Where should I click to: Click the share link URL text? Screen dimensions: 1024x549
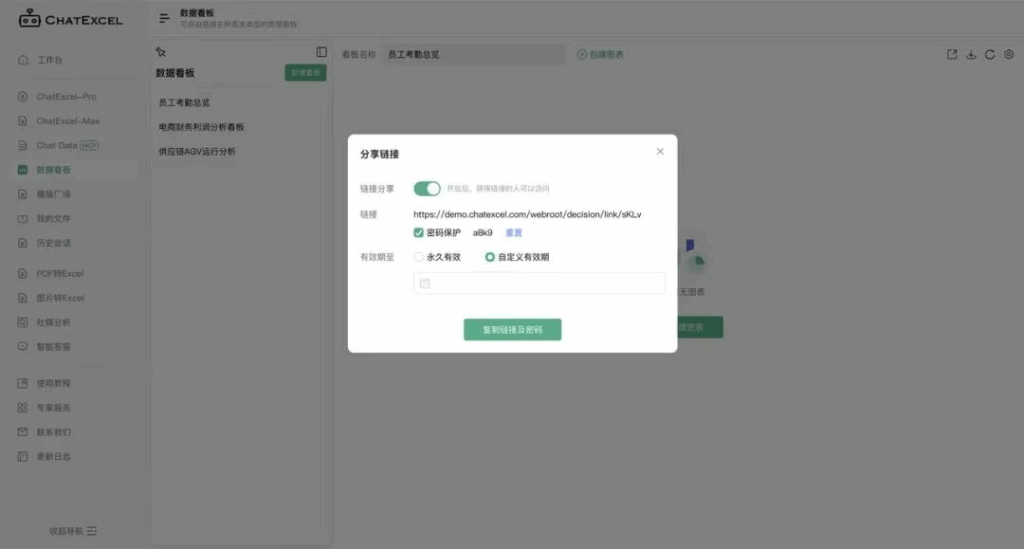527,214
